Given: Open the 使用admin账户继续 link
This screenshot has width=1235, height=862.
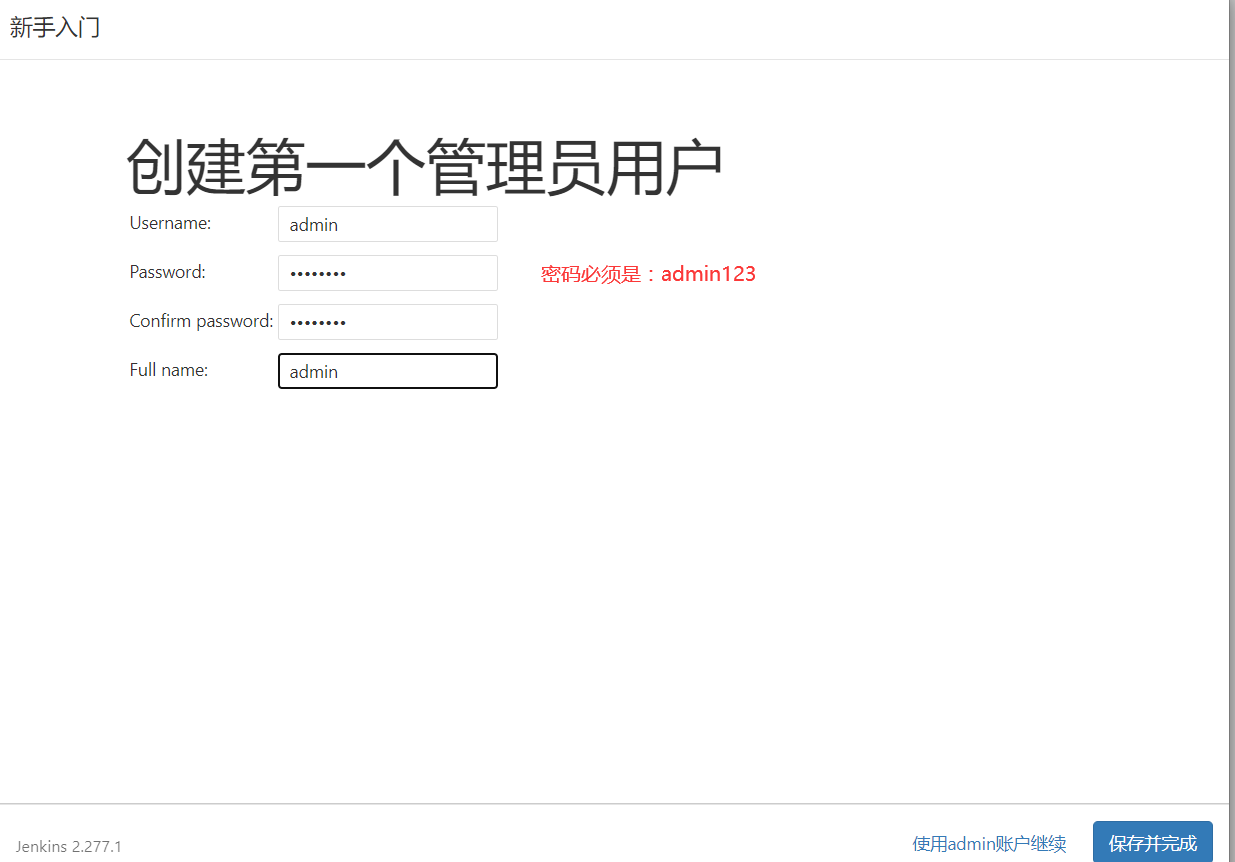Looking at the screenshot, I should pyautogui.click(x=989, y=844).
